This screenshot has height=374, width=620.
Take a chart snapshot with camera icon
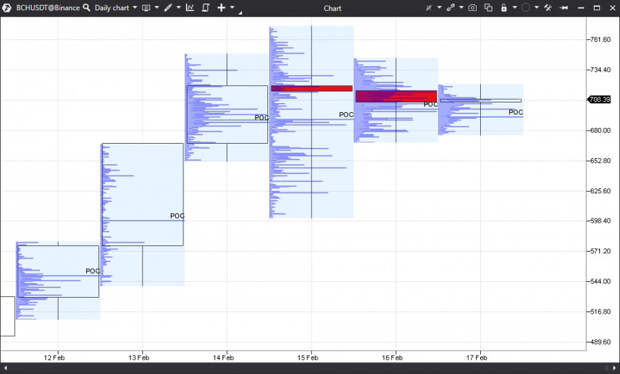coord(473,8)
